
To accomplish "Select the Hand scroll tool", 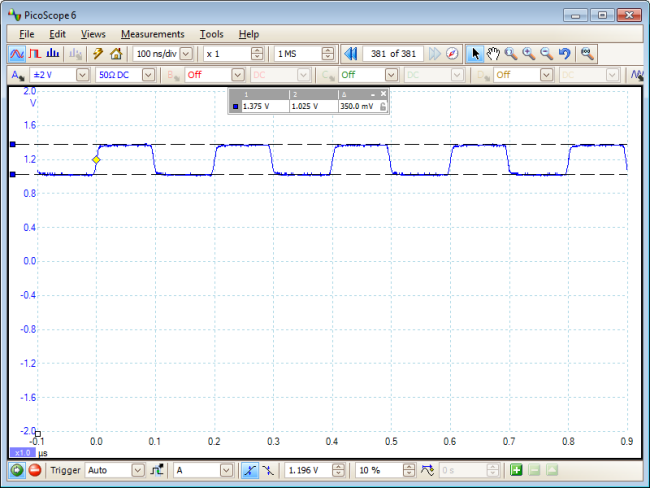I will click(x=493, y=54).
